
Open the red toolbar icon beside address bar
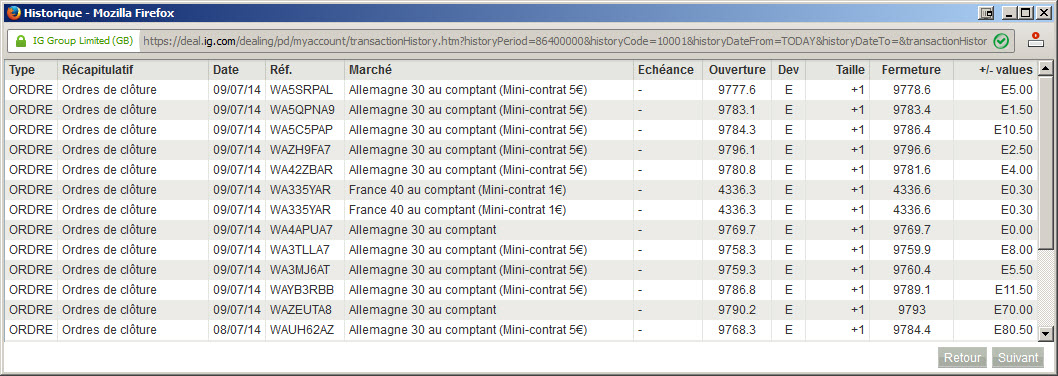(1035, 40)
